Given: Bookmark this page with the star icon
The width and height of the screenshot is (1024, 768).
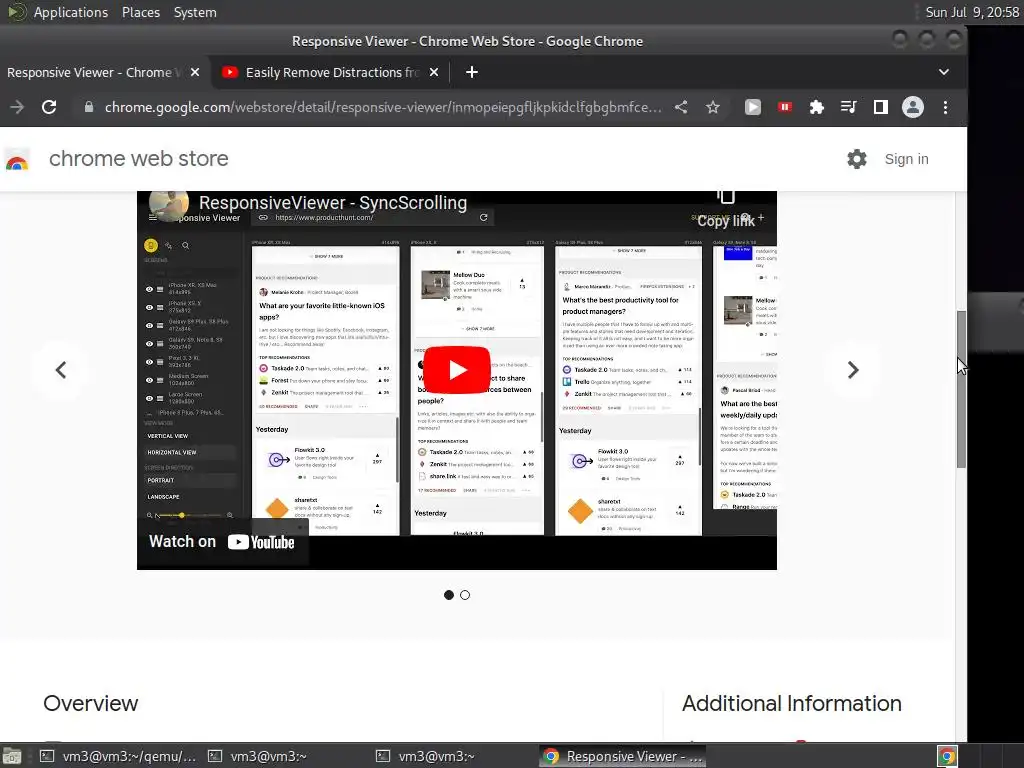Looking at the screenshot, I should click(x=712, y=107).
